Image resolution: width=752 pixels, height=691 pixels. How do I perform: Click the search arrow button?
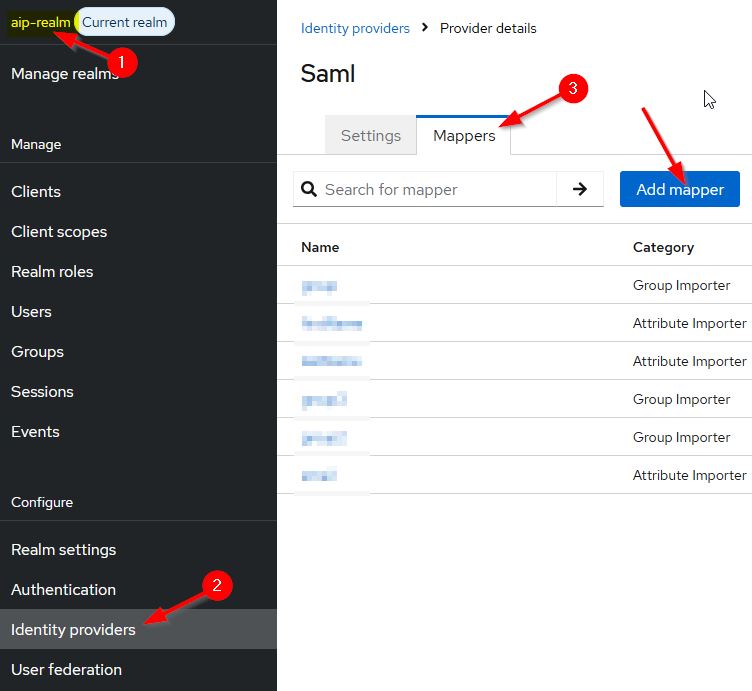[x=579, y=189]
